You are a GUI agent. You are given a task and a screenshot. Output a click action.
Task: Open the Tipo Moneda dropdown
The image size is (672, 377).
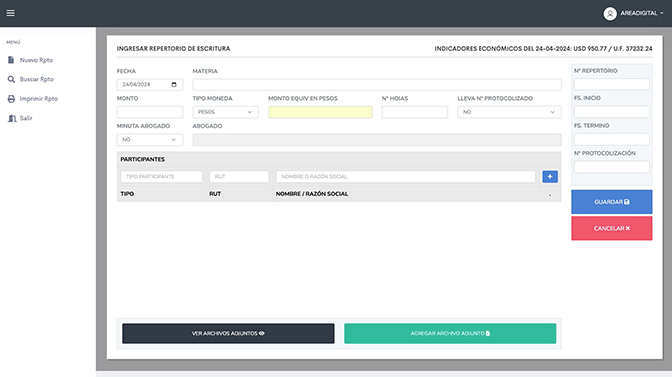(x=225, y=112)
